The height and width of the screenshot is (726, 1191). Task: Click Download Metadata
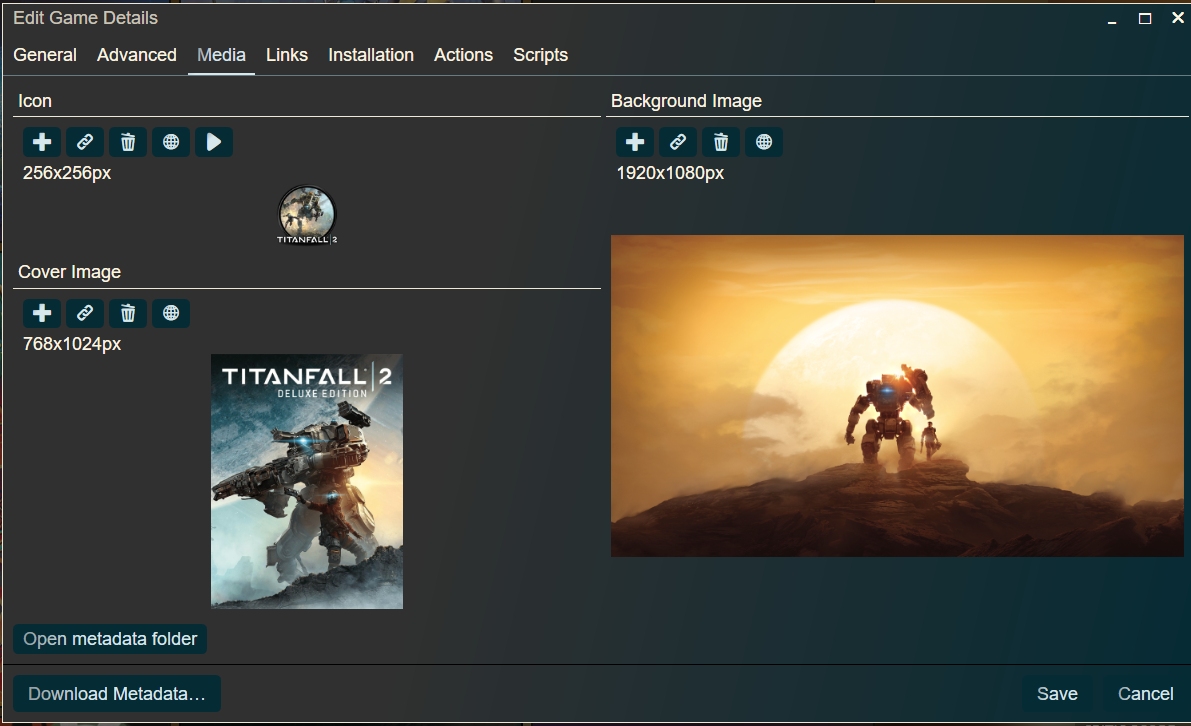[x=116, y=693]
